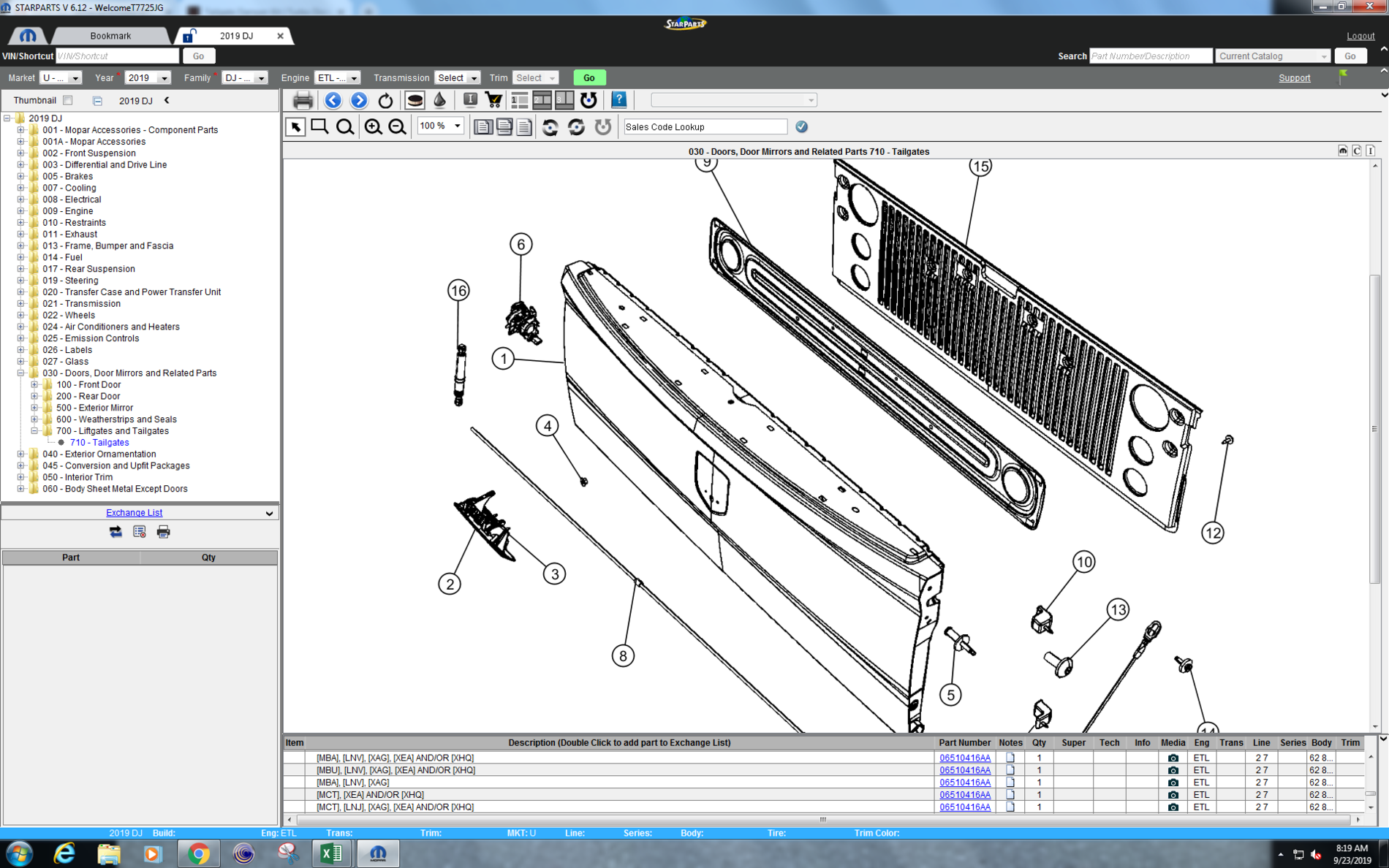
Task: Collapse 030 - Doors folder
Action: 20,373
